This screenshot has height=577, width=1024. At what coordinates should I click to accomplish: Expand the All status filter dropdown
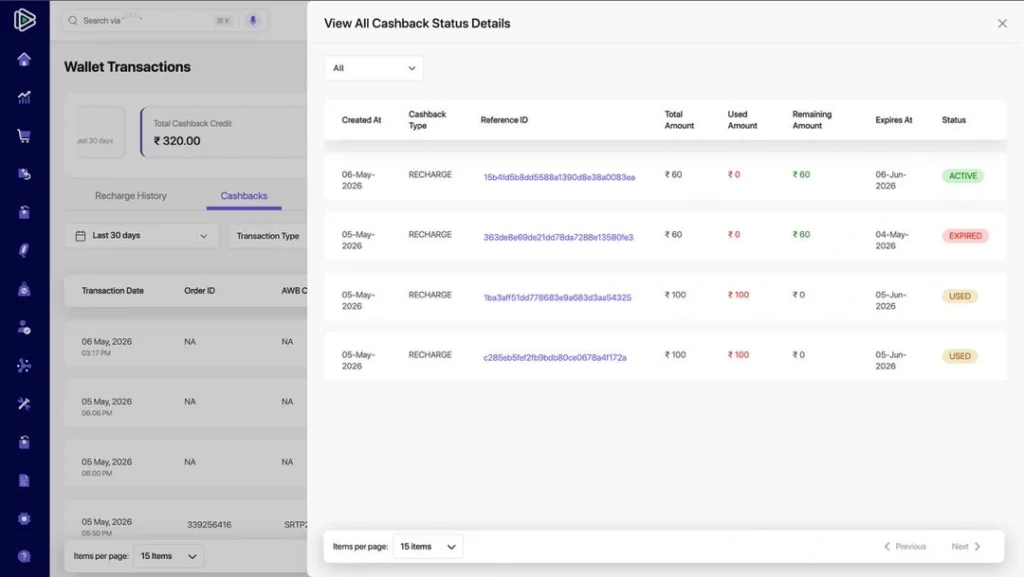(374, 68)
